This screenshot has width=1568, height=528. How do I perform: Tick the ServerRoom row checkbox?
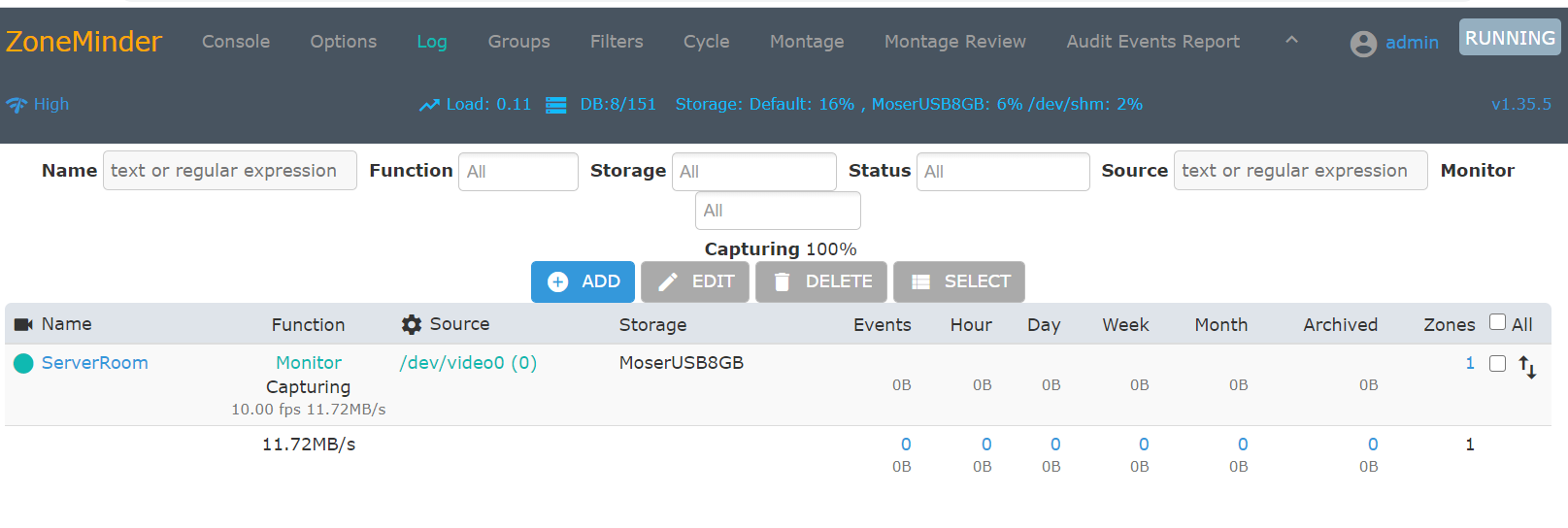click(x=1498, y=363)
